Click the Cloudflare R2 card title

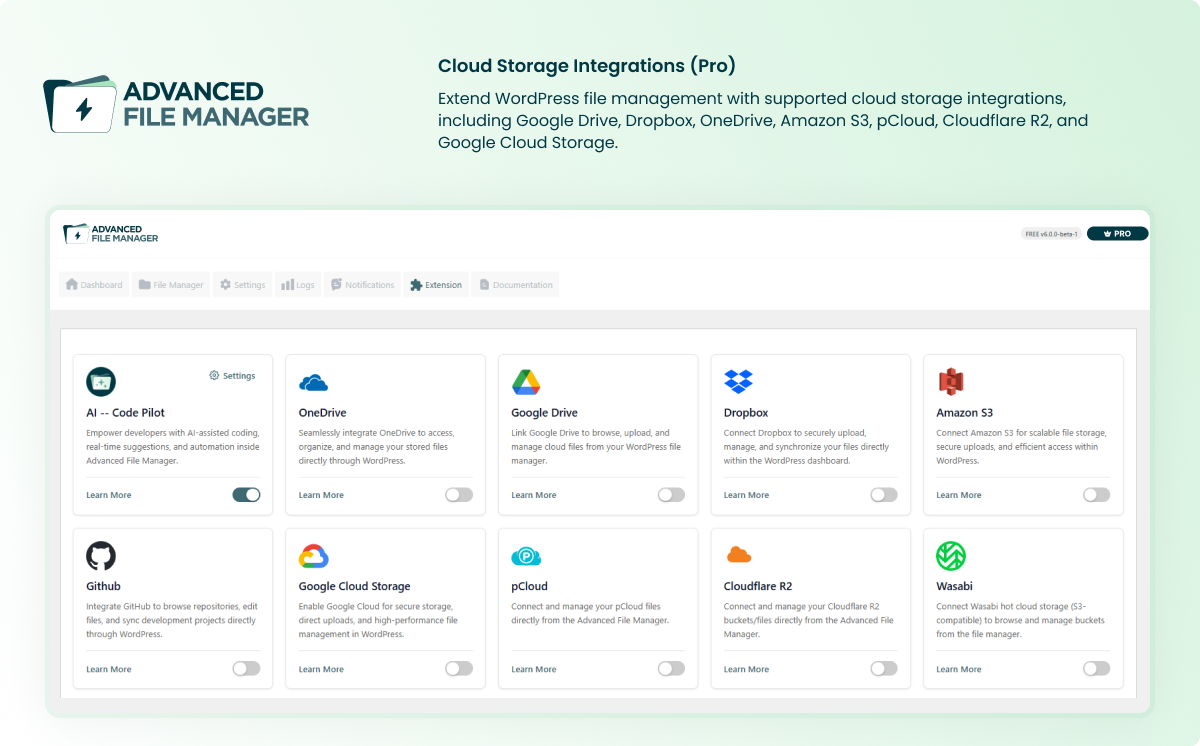click(758, 586)
